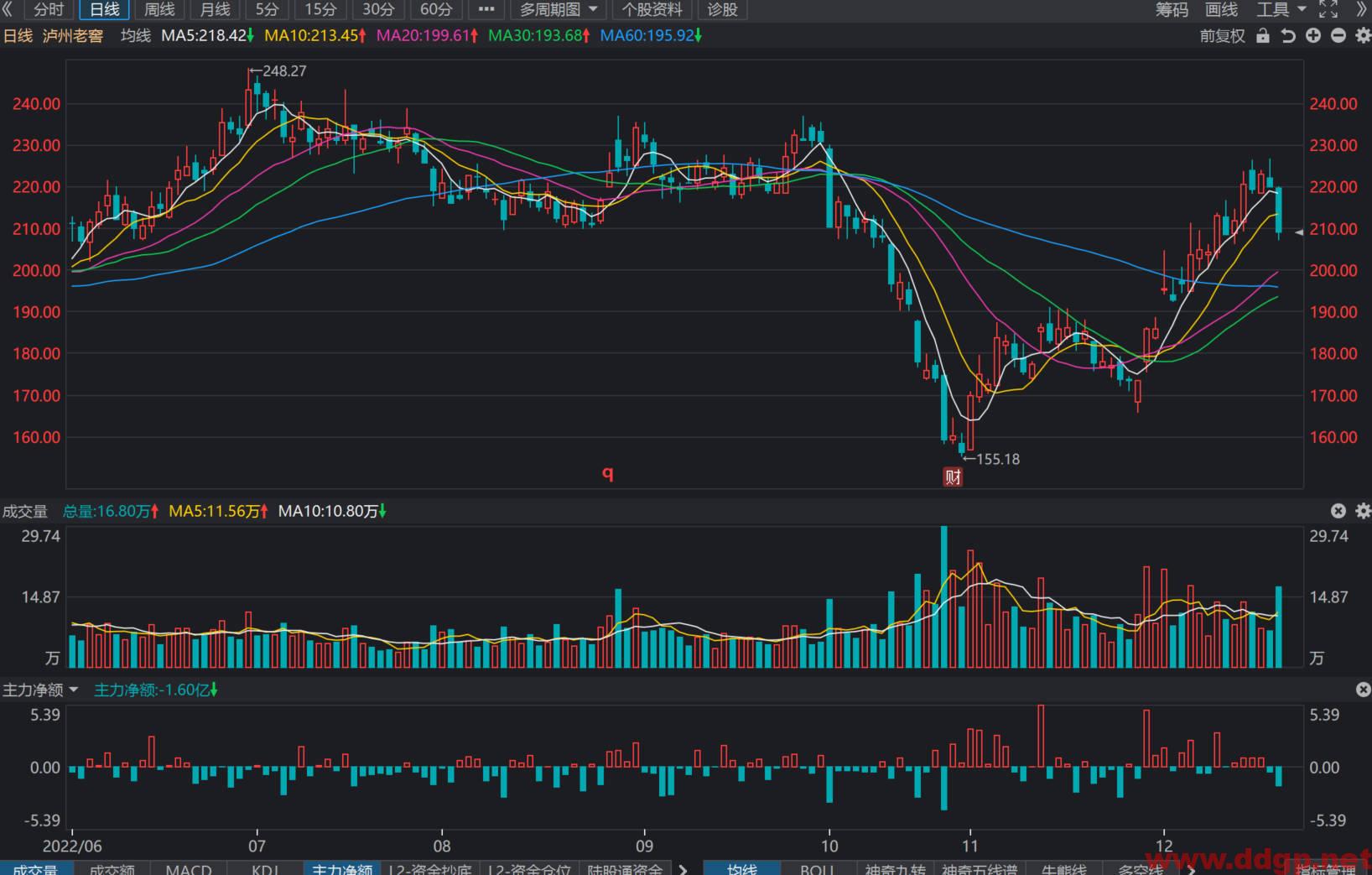Expand the 多周期图 dropdown
The image size is (1372, 875).
[559, 10]
